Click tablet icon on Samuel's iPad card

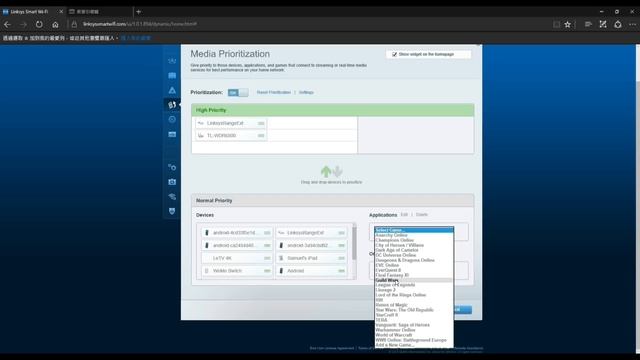tap(281, 258)
